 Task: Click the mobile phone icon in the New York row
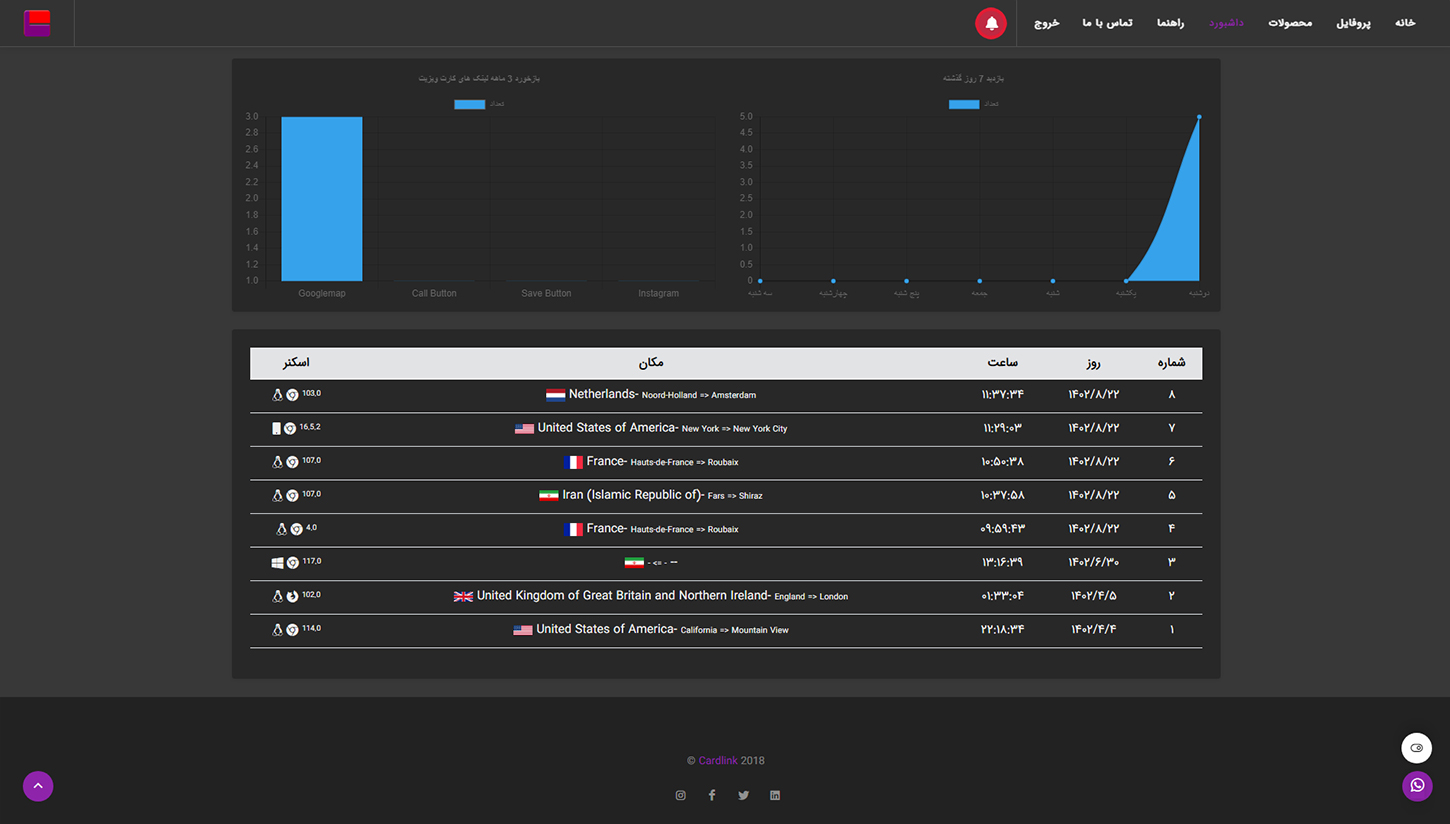pyautogui.click(x=276, y=428)
